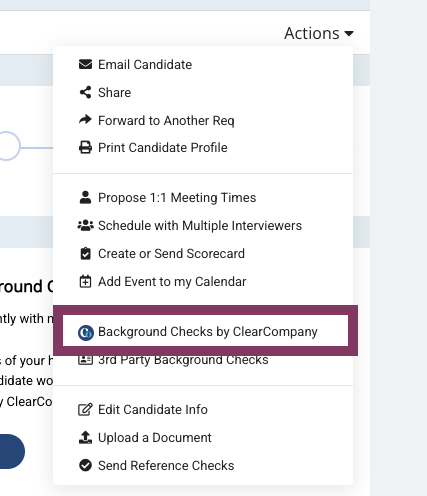This screenshot has width=427, height=496.
Task: Click the group icon for multiple interviewers
Action: (x=85, y=226)
